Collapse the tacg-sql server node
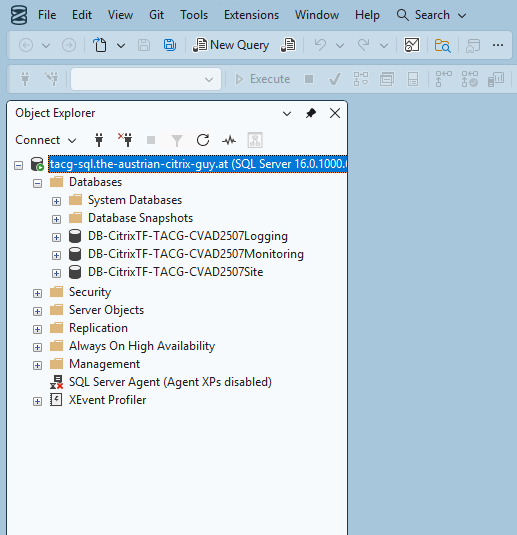Image resolution: width=517 pixels, height=535 pixels. pyautogui.click(x=18, y=166)
